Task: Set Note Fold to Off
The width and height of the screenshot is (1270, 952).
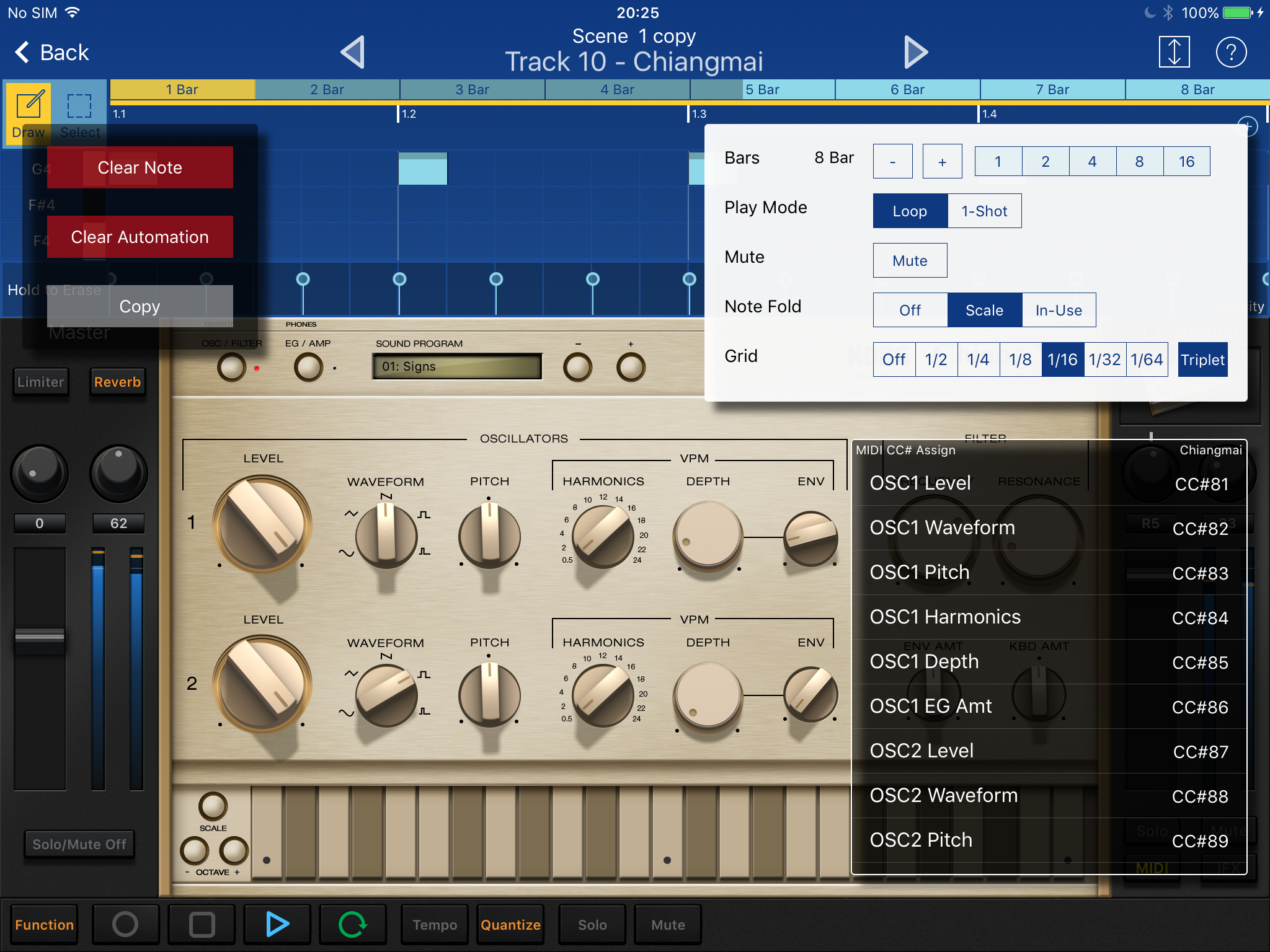Action: pyautogui.click(x=910, y=310)
